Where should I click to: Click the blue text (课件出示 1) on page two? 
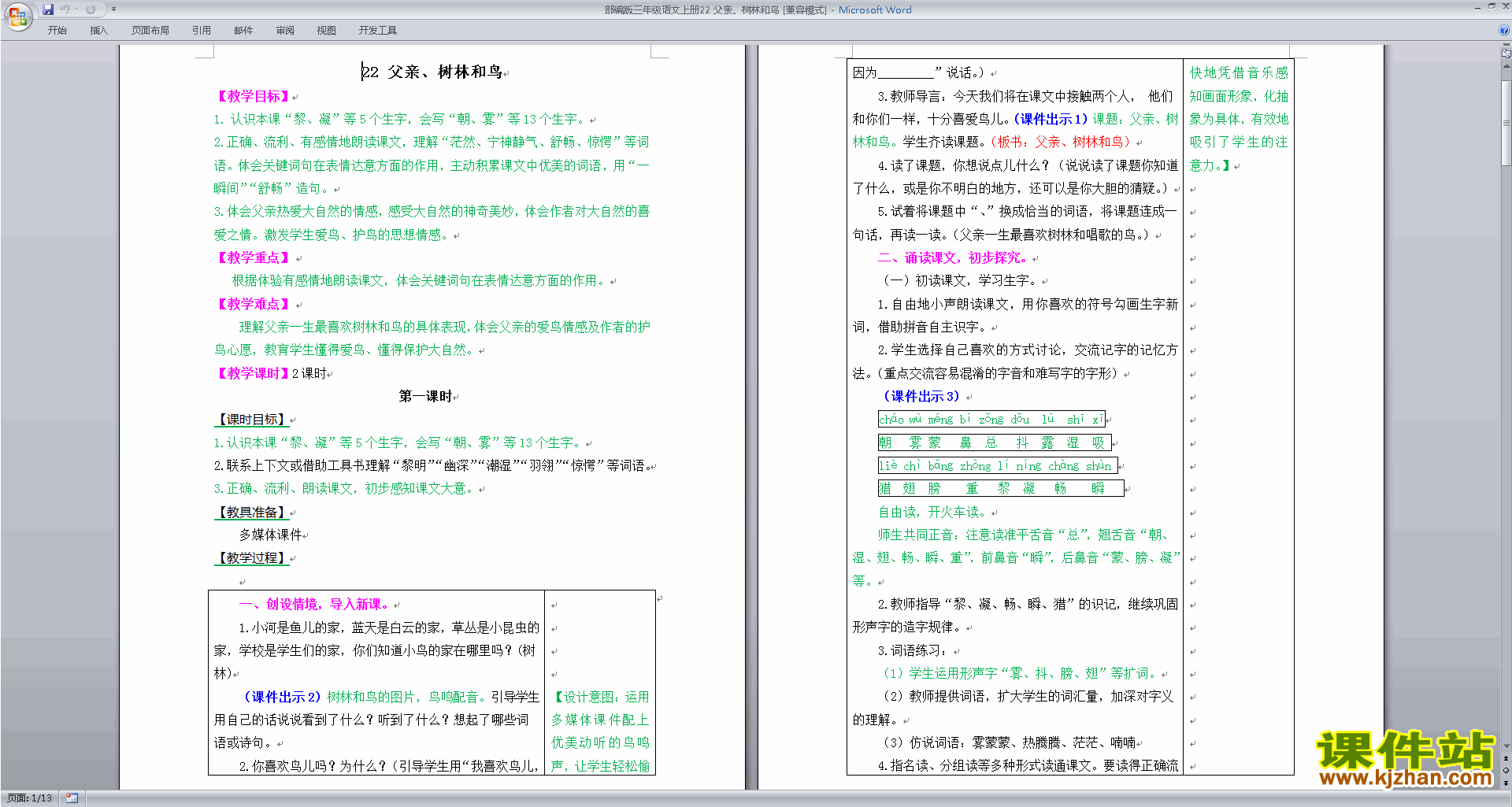click(x=1051, y=119)
